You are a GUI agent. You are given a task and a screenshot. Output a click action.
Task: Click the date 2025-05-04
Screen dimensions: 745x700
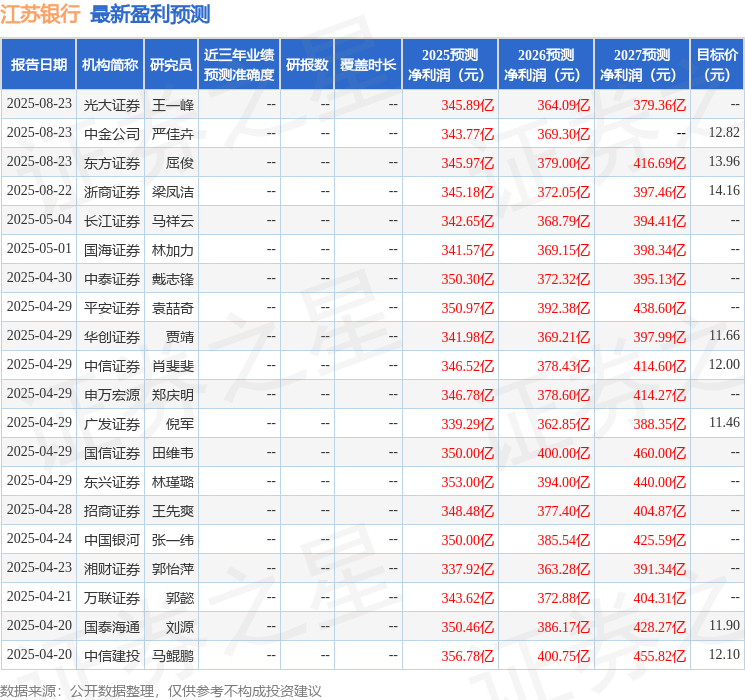39,219
